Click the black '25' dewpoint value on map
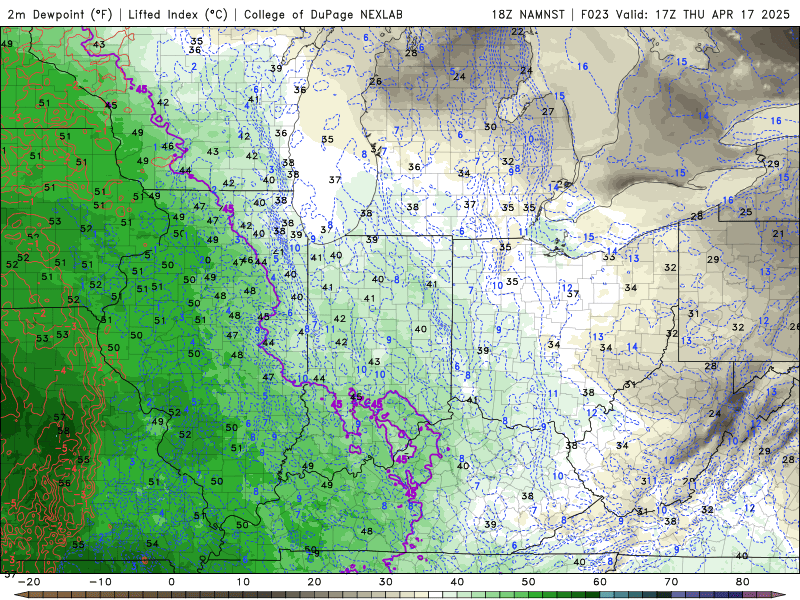Image resolution: width=800 pixels, height=600 pixels. tap(746, 212)
